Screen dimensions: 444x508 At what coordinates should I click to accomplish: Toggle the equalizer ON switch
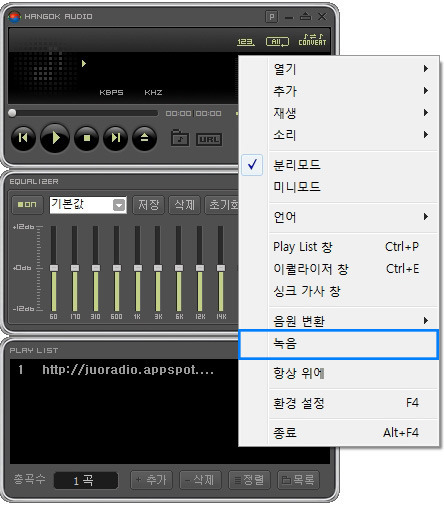(x=27, y=204)
